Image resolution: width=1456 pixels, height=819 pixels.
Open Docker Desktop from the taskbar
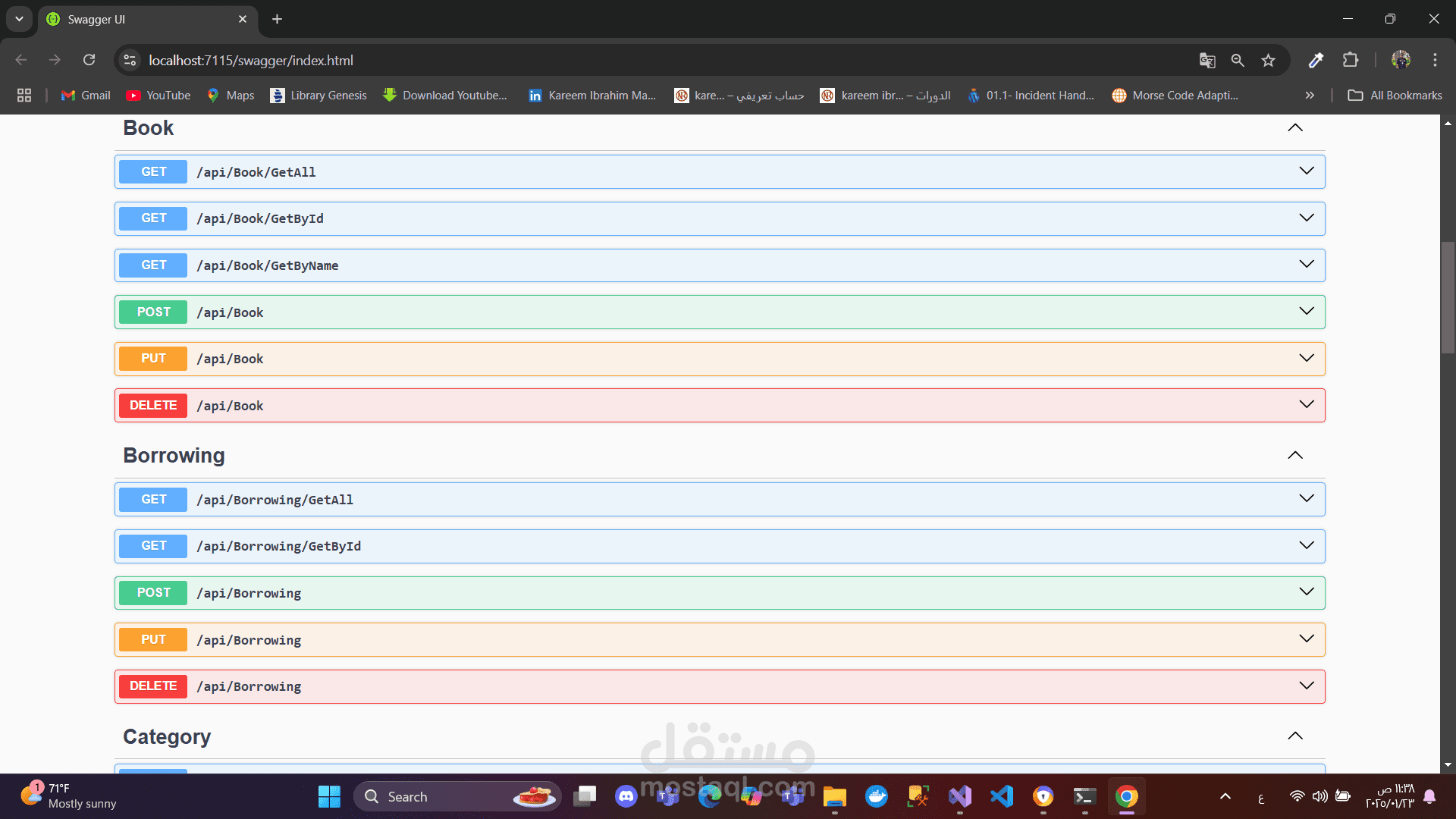click(x=877, y=796)
